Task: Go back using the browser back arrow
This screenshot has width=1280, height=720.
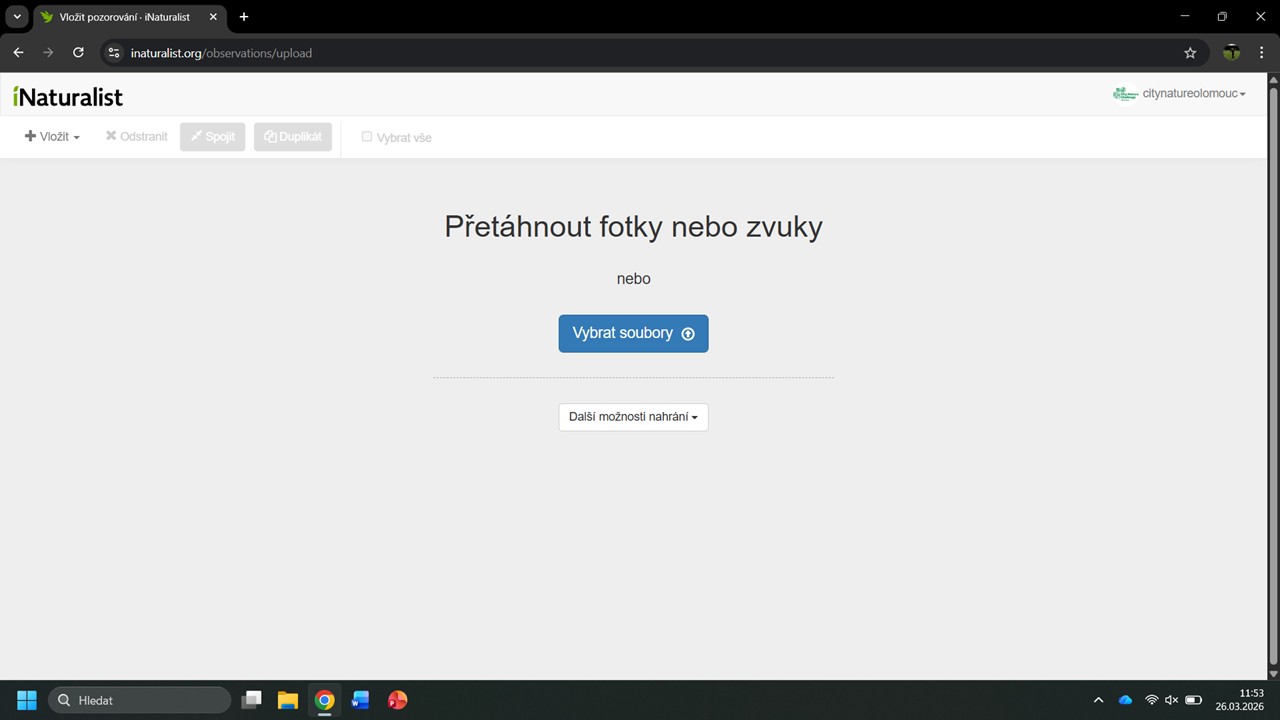Action: 18,53
